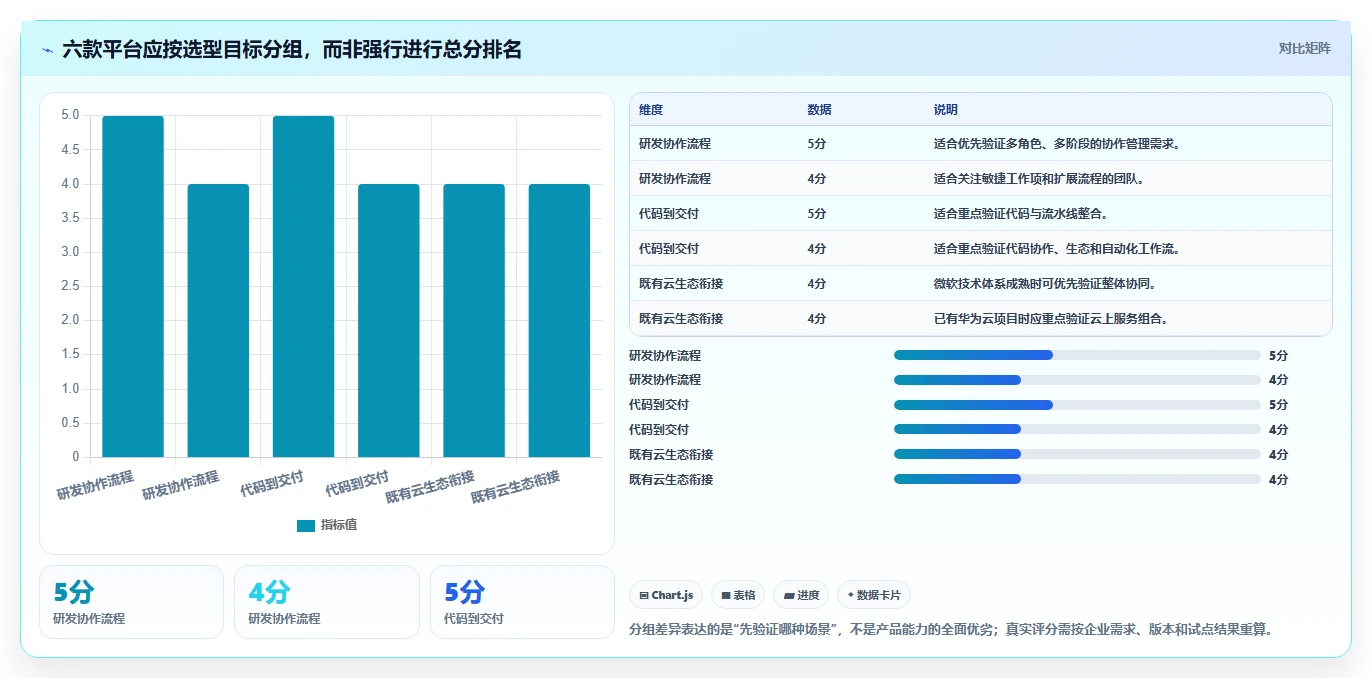1372x678 pixels.
Task: Click the 表格 tag icon
Action: [726, 595]
